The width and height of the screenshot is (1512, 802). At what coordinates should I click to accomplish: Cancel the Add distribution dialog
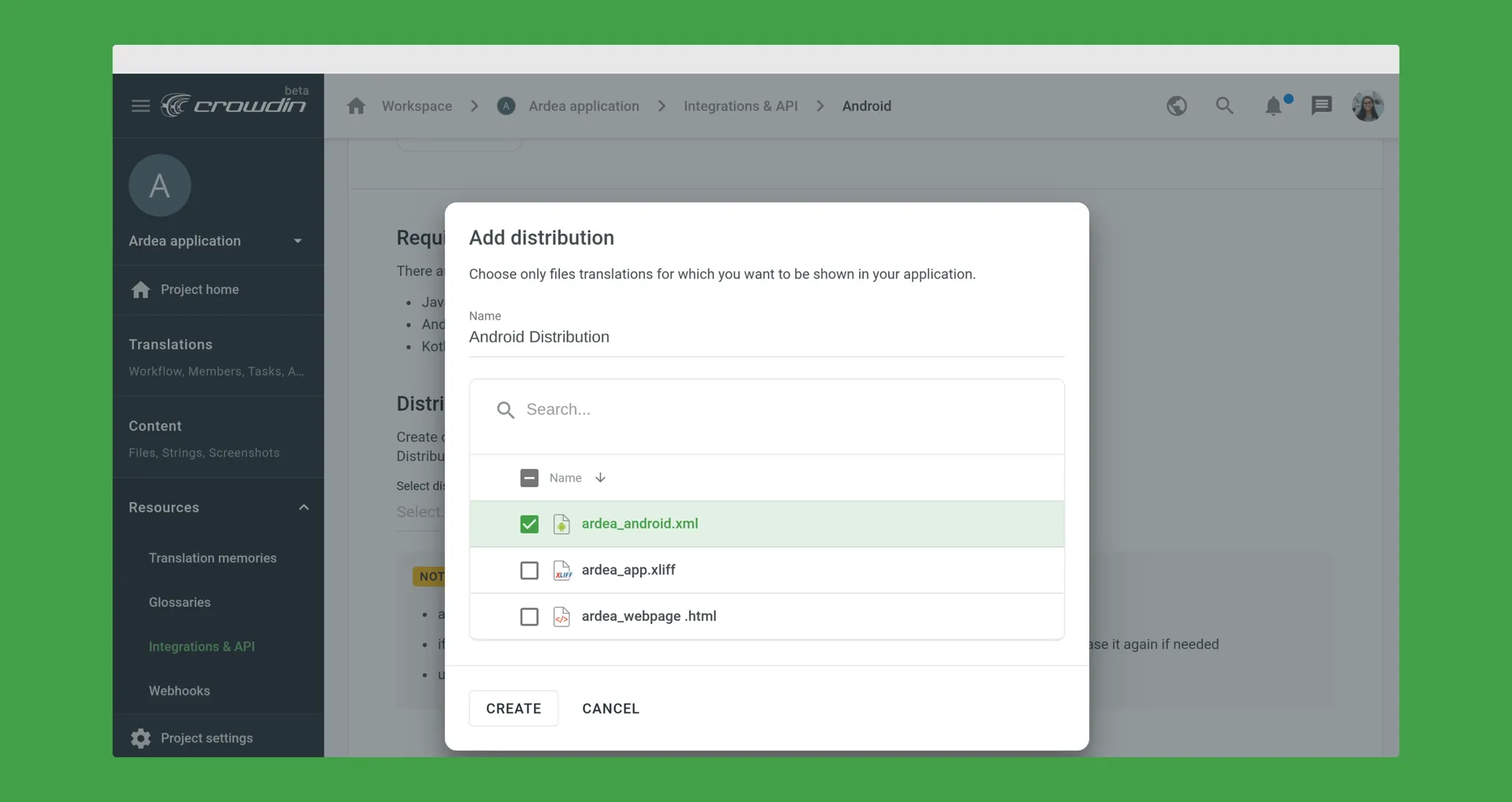(611, 708)
